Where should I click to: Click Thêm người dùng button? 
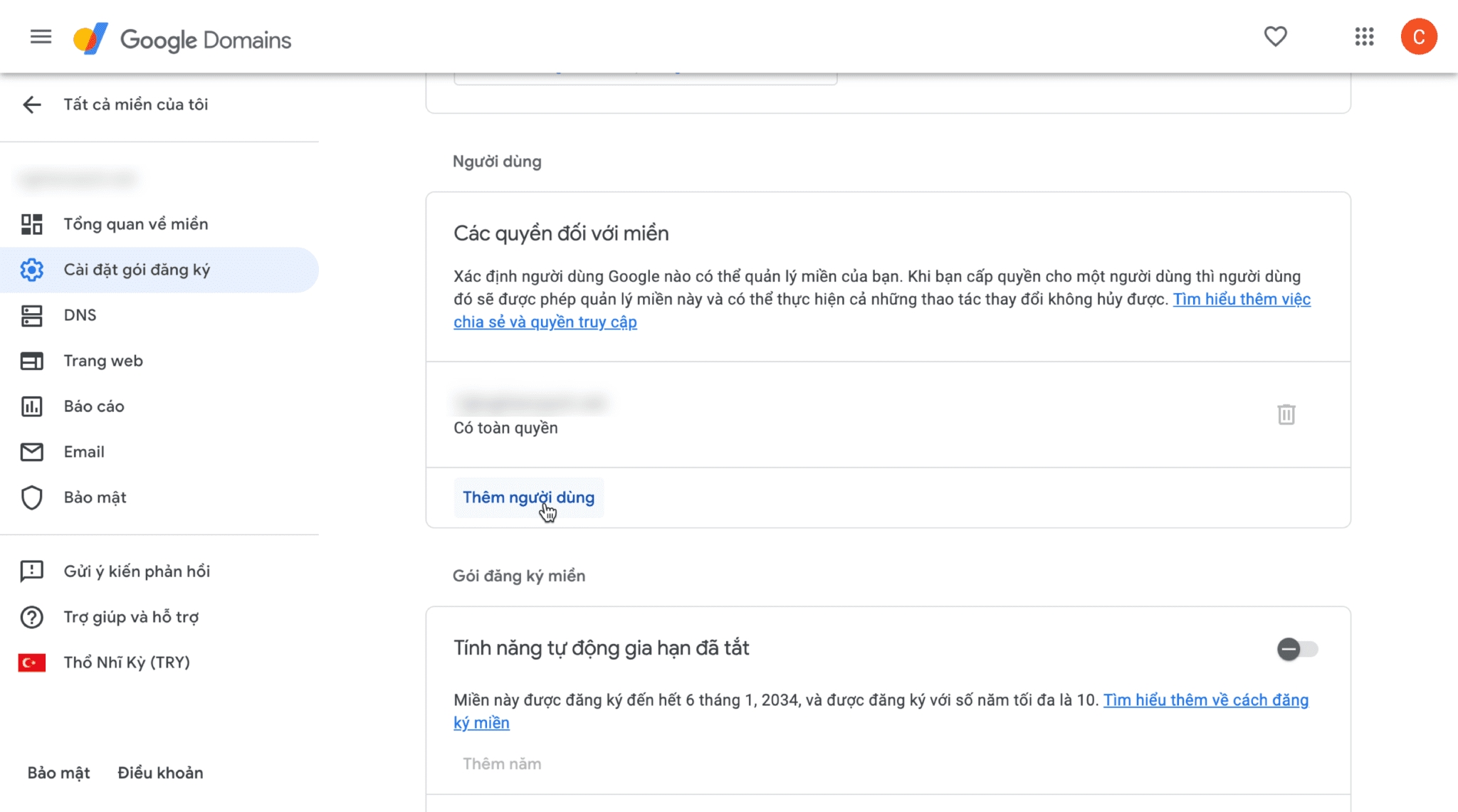[528, 497]
